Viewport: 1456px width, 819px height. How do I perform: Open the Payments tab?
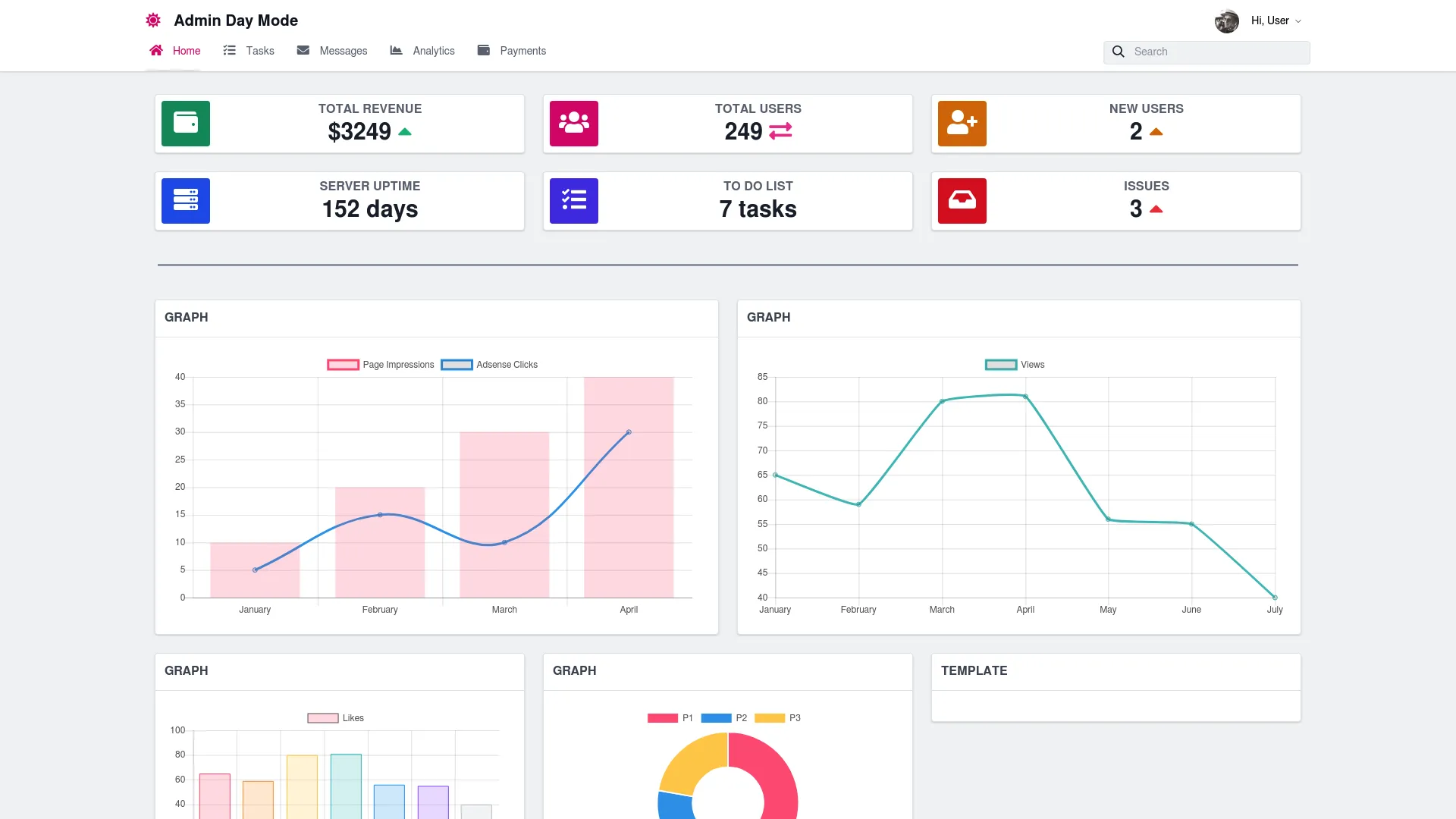(512, 51)
